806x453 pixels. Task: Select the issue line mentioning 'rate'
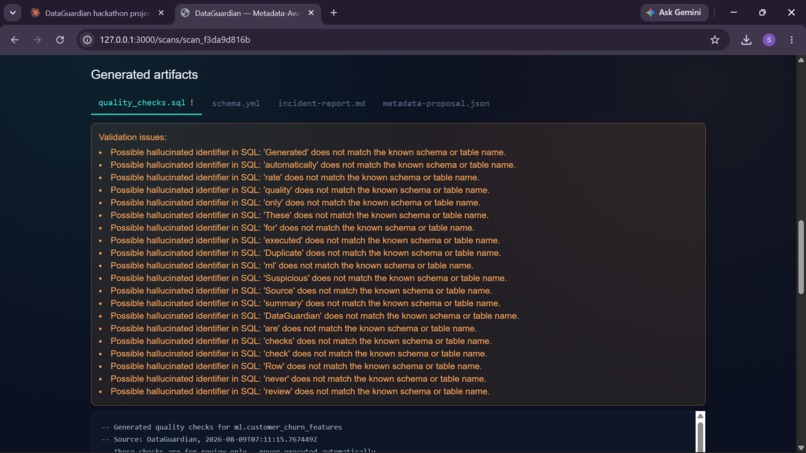pyautogui.click(x=295, y=177)
